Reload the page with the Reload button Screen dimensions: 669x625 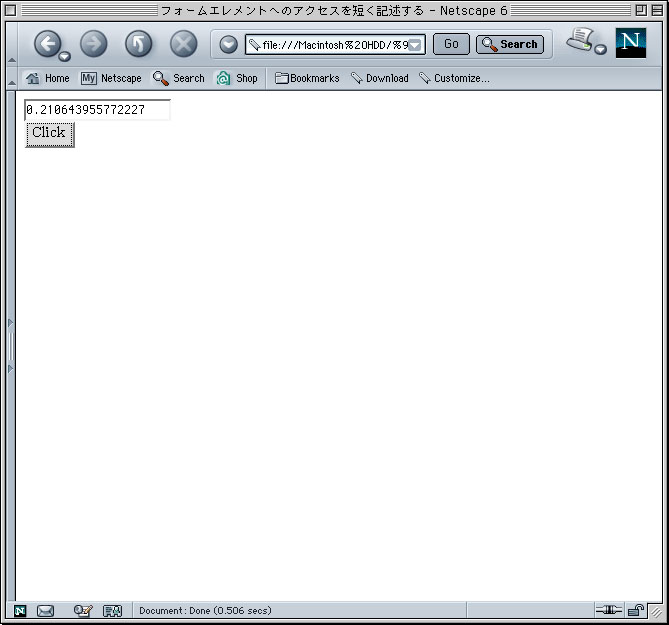pos(138,44)
